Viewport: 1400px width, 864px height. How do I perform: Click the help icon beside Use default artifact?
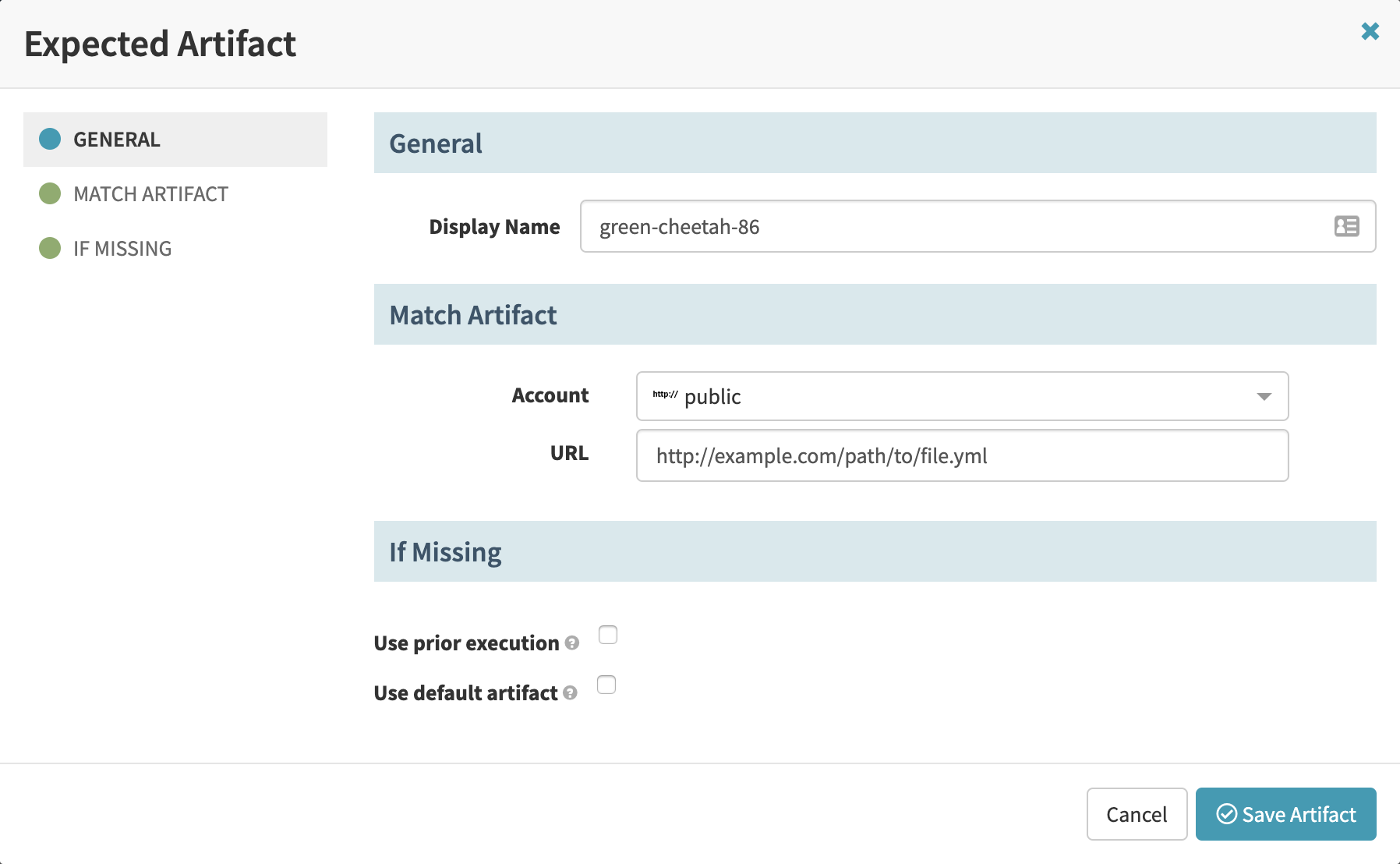570,694
